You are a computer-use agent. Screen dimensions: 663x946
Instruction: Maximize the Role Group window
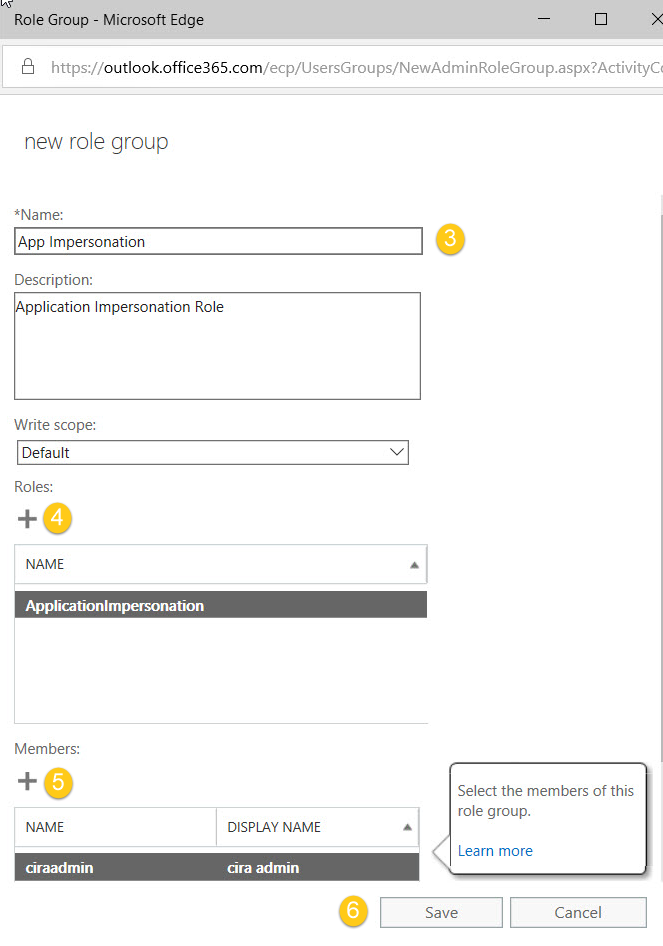tap(601, 19)
